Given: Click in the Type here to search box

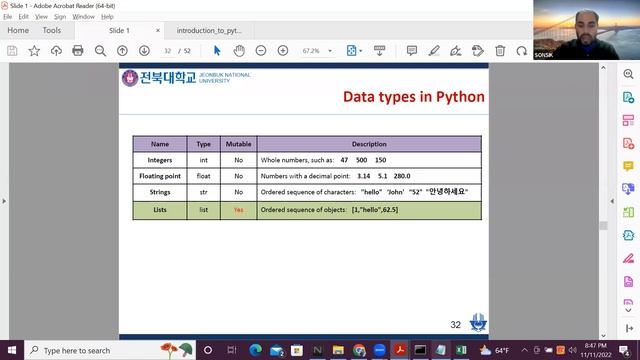Looking at the screenshot, I should point(110,350).
